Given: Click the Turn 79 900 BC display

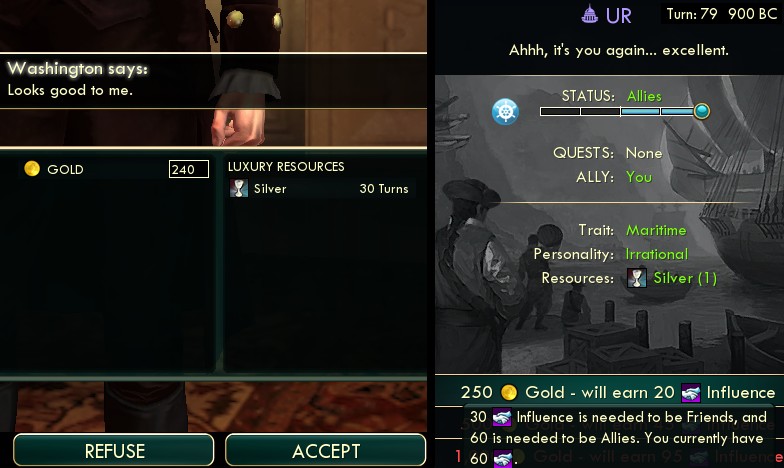Looking at the screenshot, I should click(x=722, y=14).
